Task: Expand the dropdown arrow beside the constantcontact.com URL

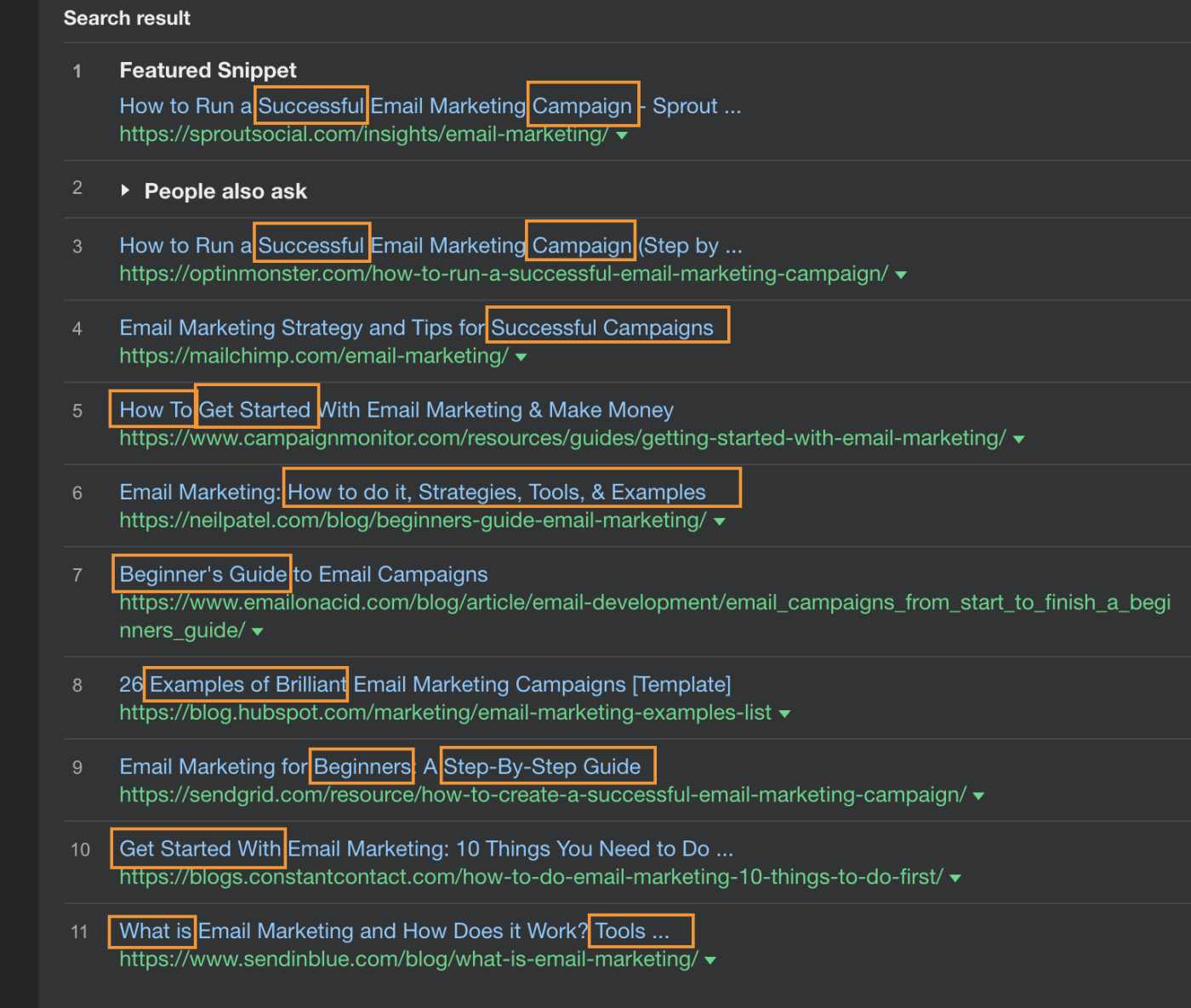Action: coord(955,879)
